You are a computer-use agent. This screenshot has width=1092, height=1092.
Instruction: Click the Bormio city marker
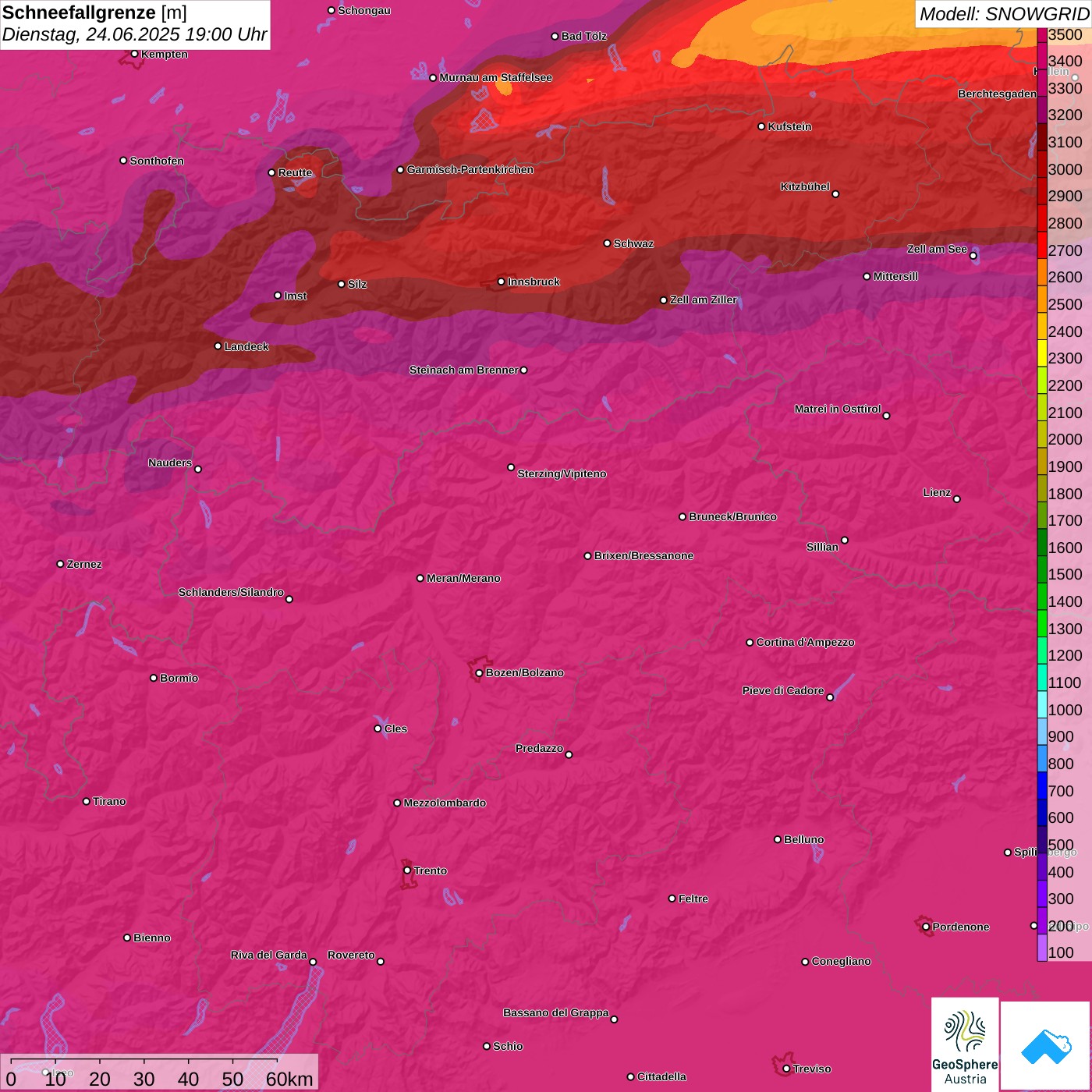pyautogui.click(x=154, y=678)
